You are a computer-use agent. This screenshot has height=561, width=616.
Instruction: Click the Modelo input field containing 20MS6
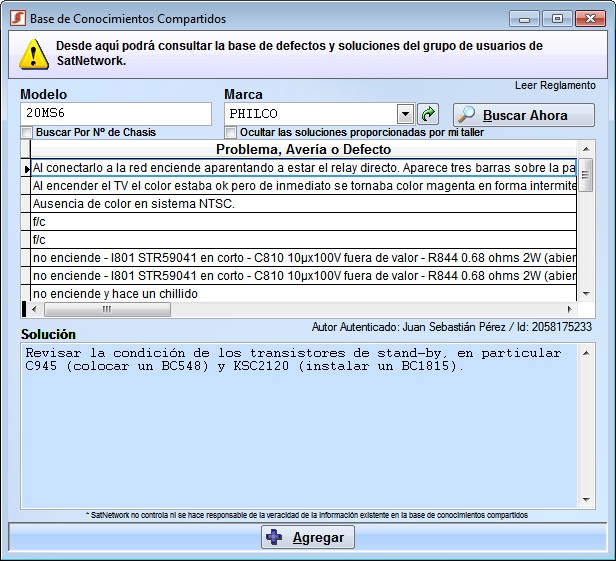(116, 114)
